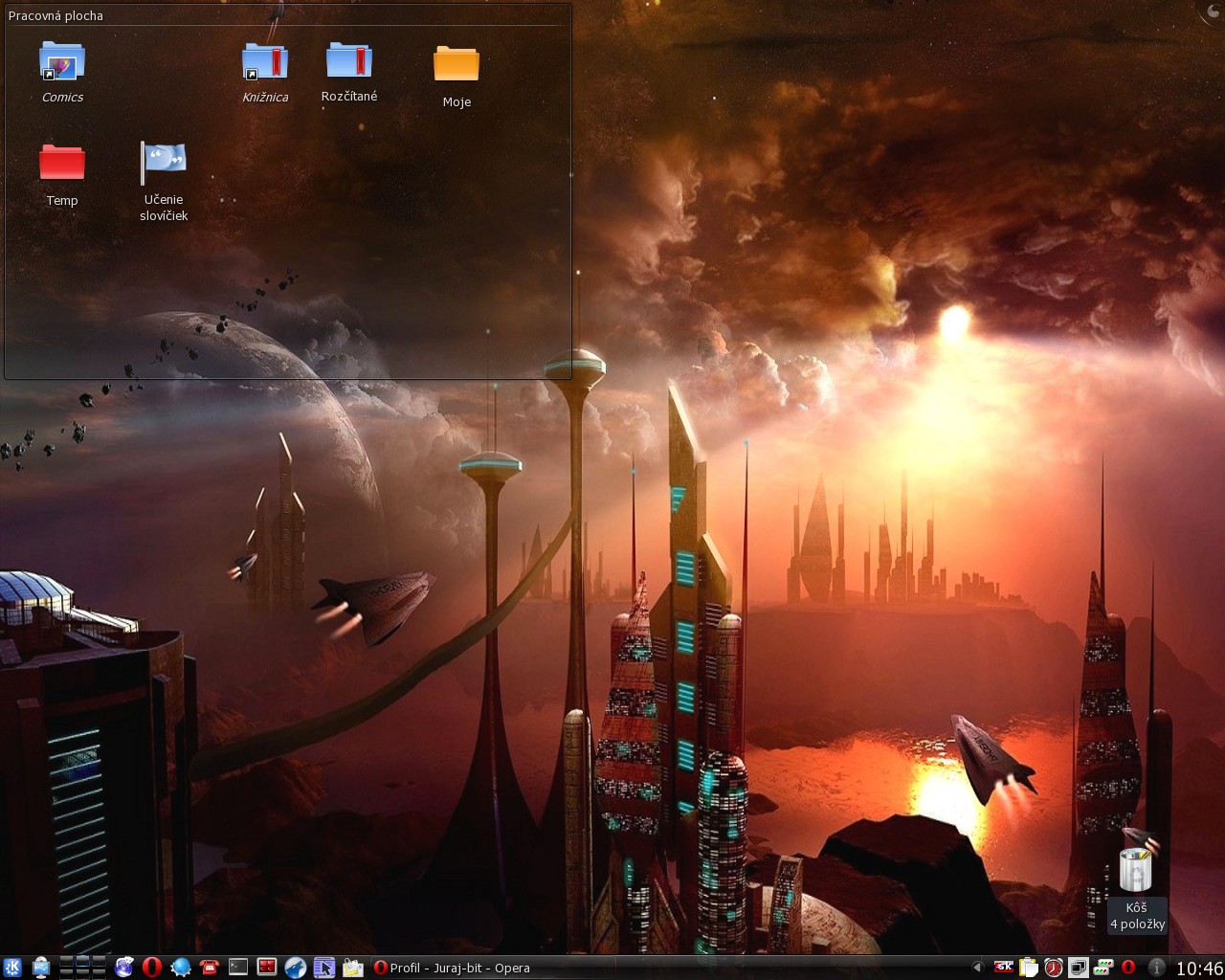
Task: Click the digital clock showing 10:46
Action: (x=1199, y=969)
